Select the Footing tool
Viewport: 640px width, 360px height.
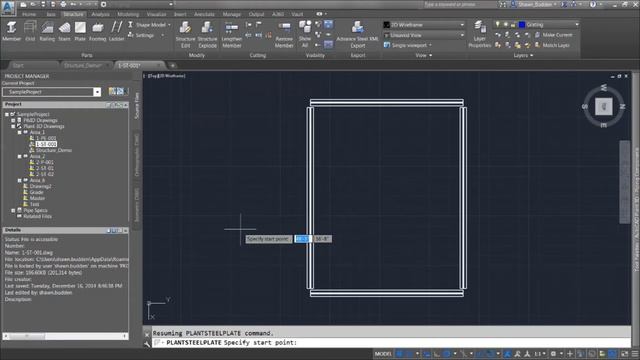[98, 31]
